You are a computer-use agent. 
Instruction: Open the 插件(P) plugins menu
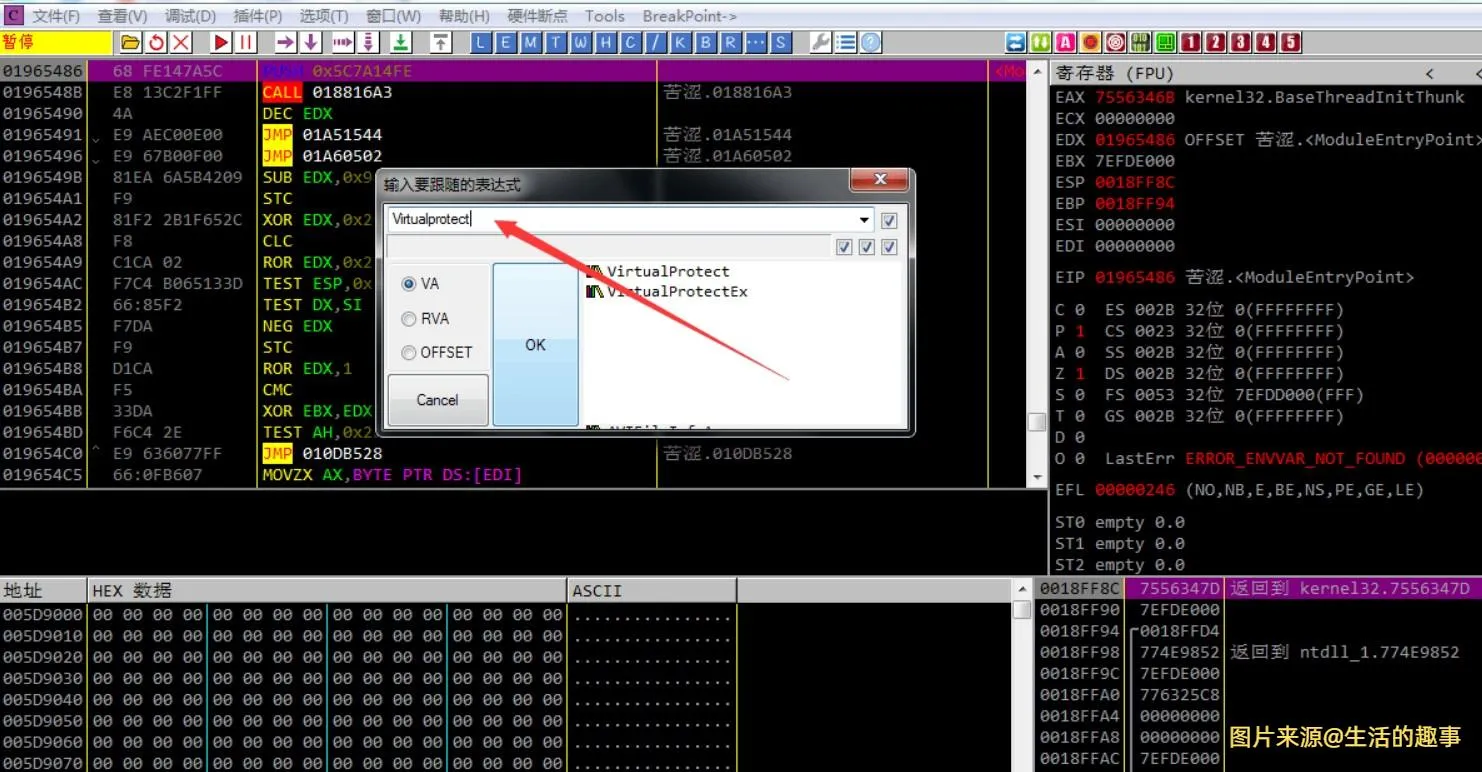click(x=258, y=16)
